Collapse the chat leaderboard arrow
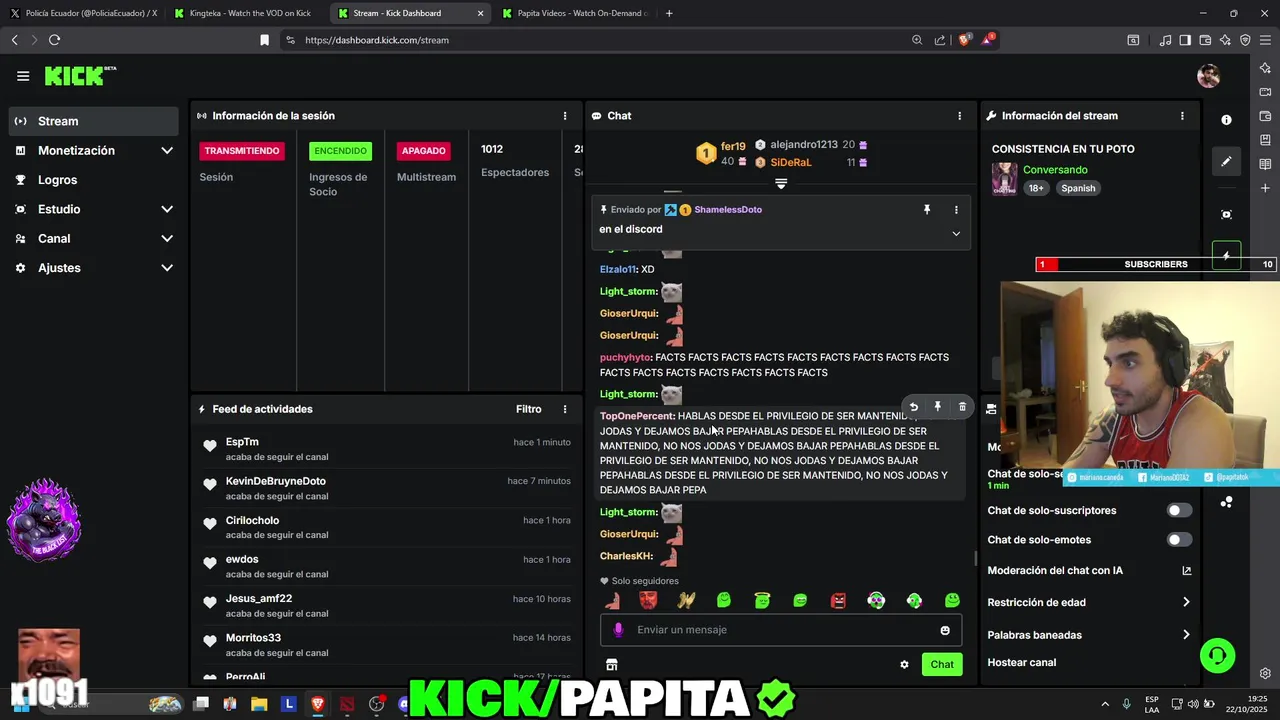 coord(781,184)
